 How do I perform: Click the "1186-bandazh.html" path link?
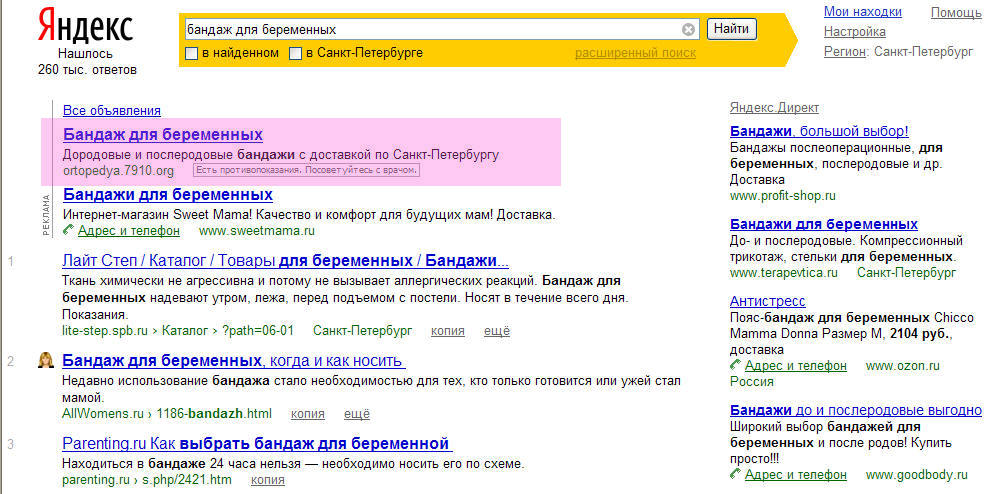[x=214, y=414]
